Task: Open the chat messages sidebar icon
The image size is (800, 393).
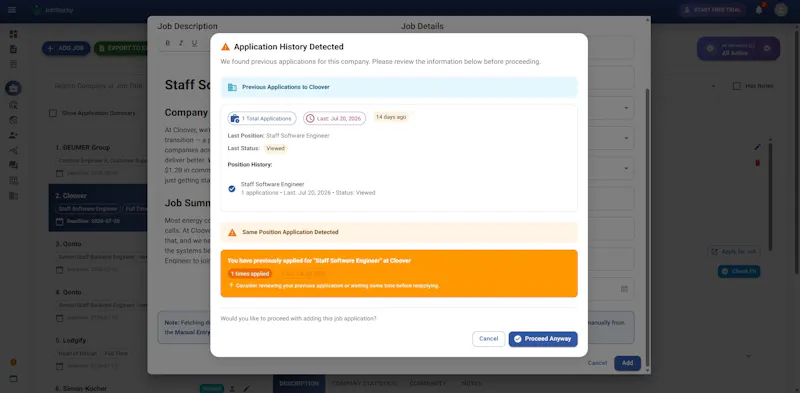Action: (14, 165)
